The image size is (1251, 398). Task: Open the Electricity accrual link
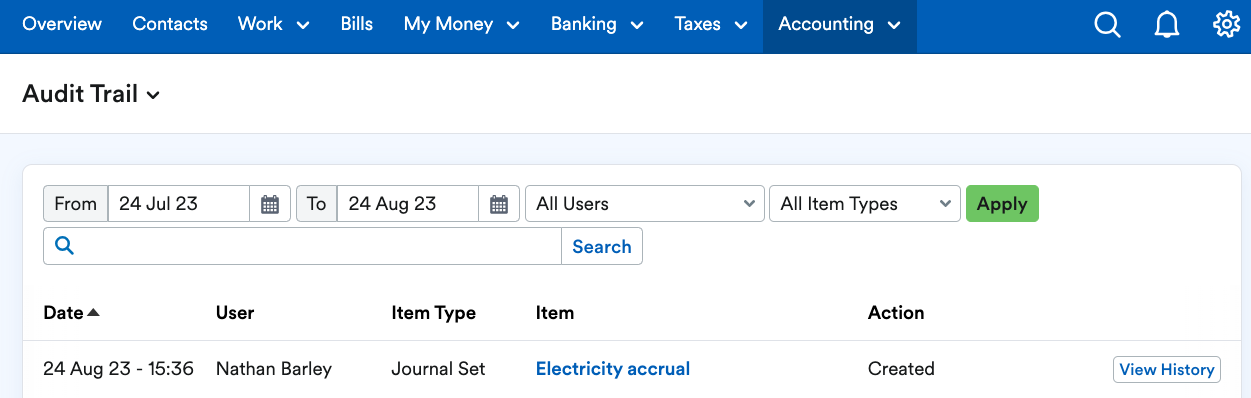pos(613,369)
